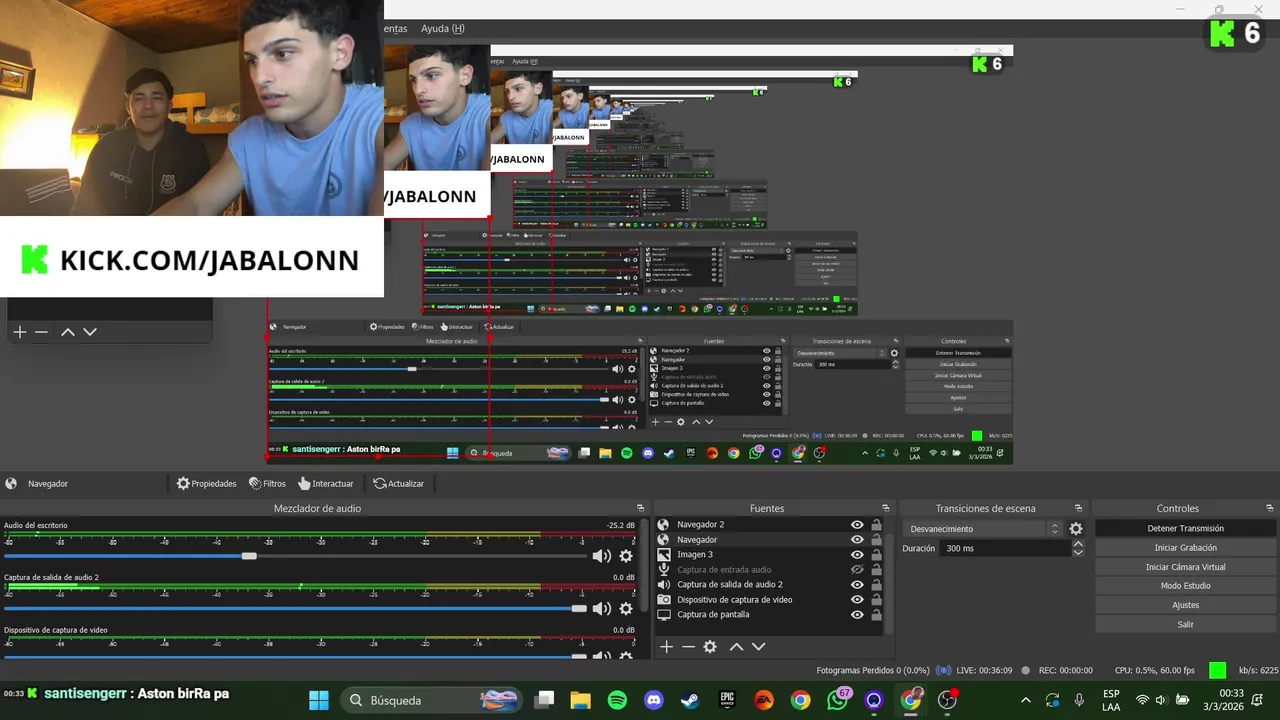This screenshot has height=720, width=1280.
Task: Hide the Captura de pantalla source
Action: click(x=857, y=614)
